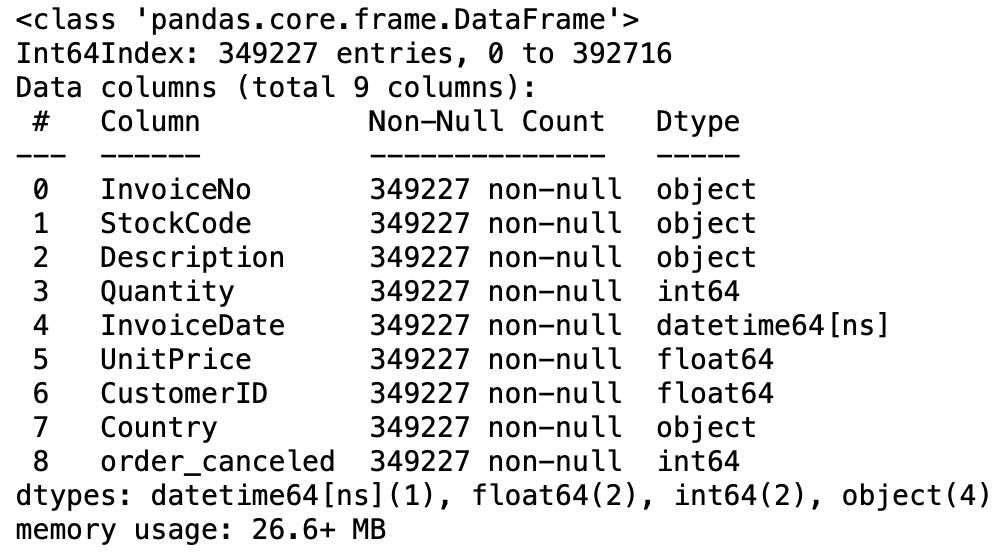Click the Country column name
Image resolution: width=1004 pixels, height=560 pixels.
point(158,427)
